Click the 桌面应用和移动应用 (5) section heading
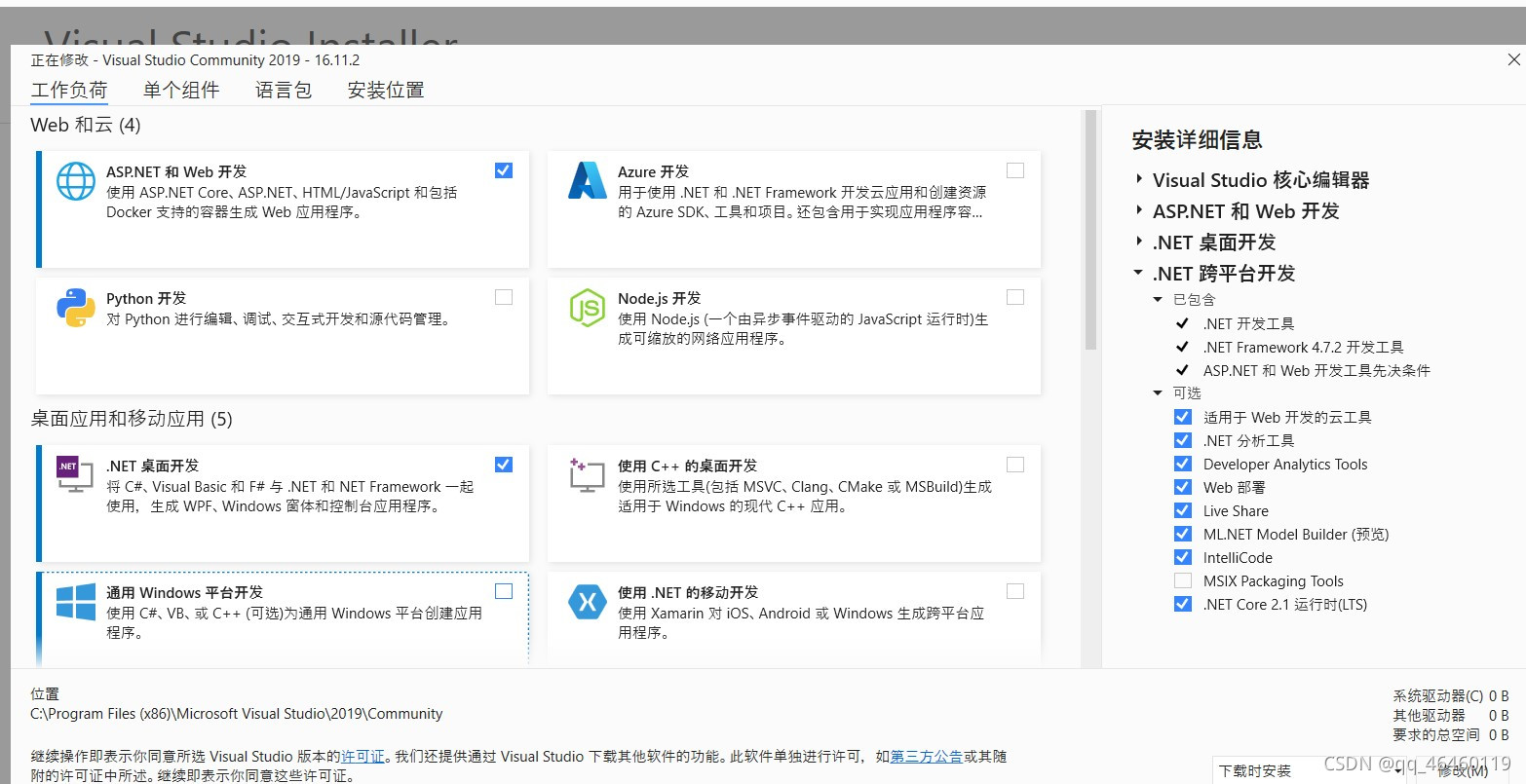1526x784 pixels. pyautogui.click(x=132, y=419)
